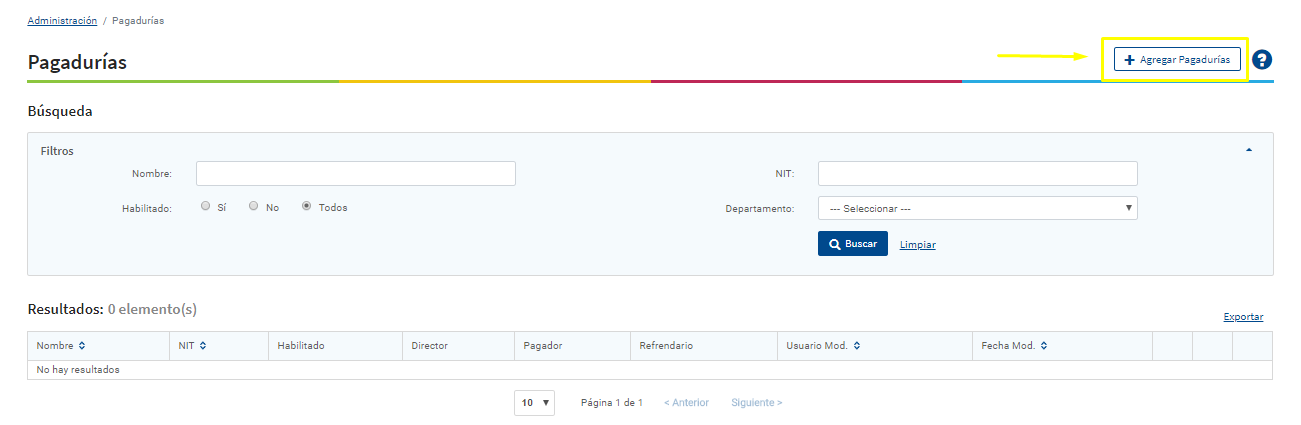Click Agregar Pagadurías button
This screenshot has width=1301, height=425.
click(x=1177, y=60)
